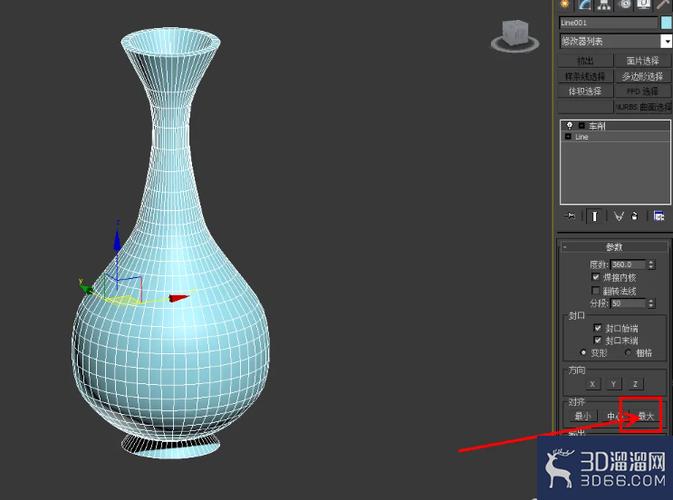Click the NURBS 曲面选择 button
Screen dimensions: 673x500
coord(643,106)
